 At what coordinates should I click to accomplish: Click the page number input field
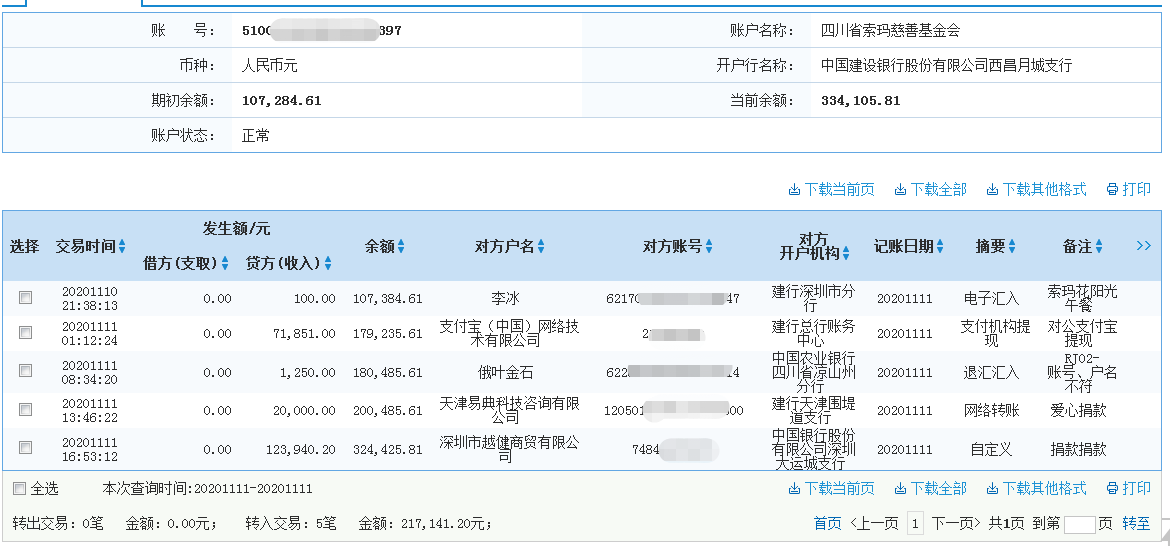tap(1080, 524)
